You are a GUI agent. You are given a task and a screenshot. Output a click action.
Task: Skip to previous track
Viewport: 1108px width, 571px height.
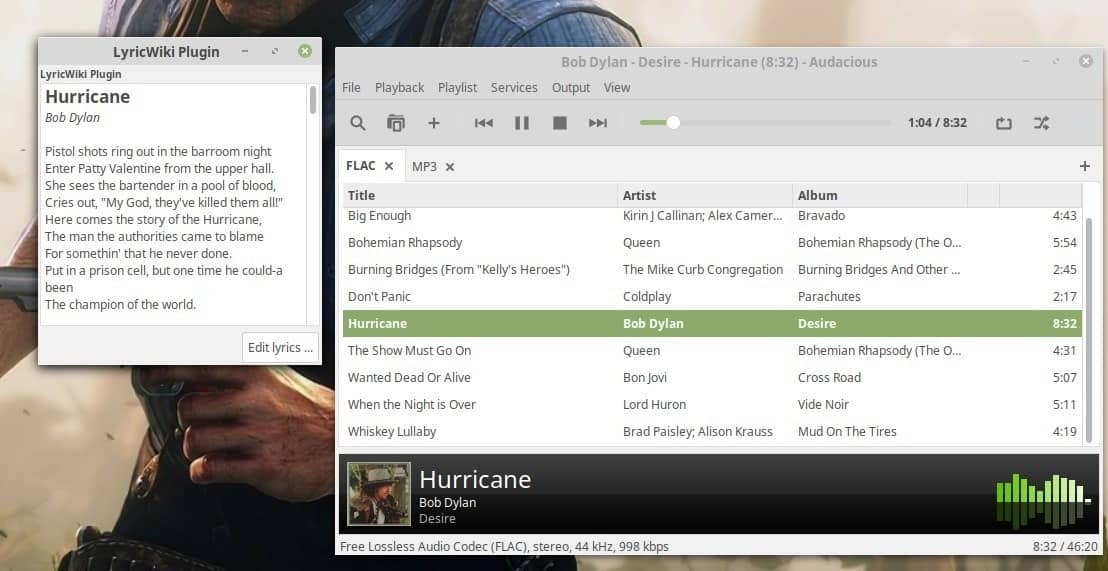click(x=483, y=123)
